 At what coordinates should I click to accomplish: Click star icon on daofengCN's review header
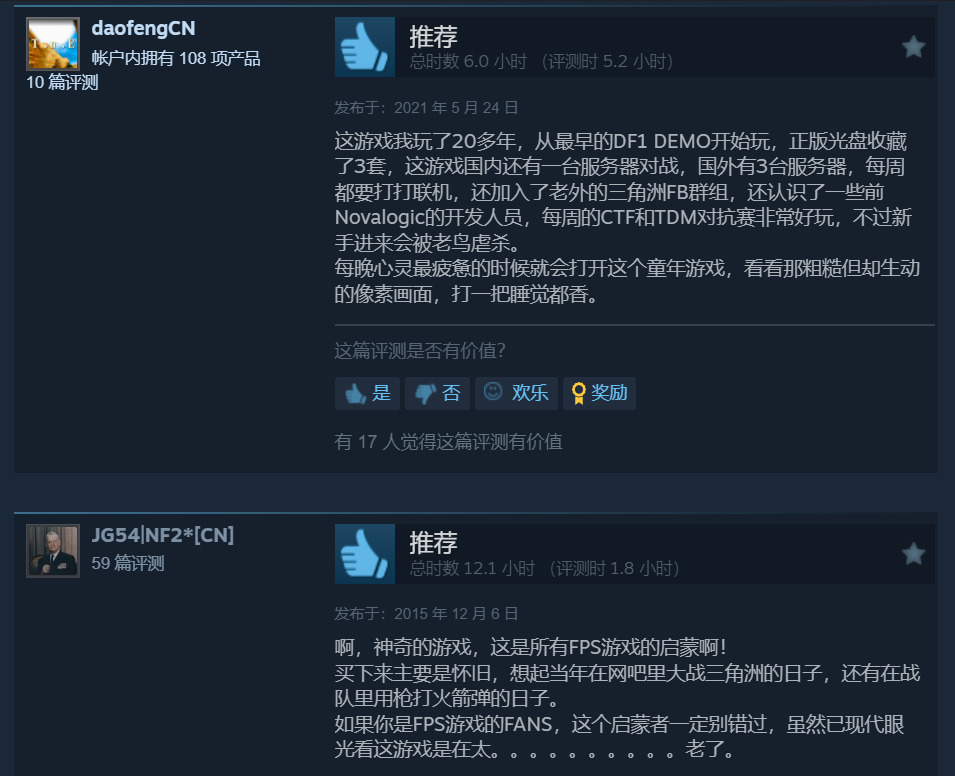[913, 47]
